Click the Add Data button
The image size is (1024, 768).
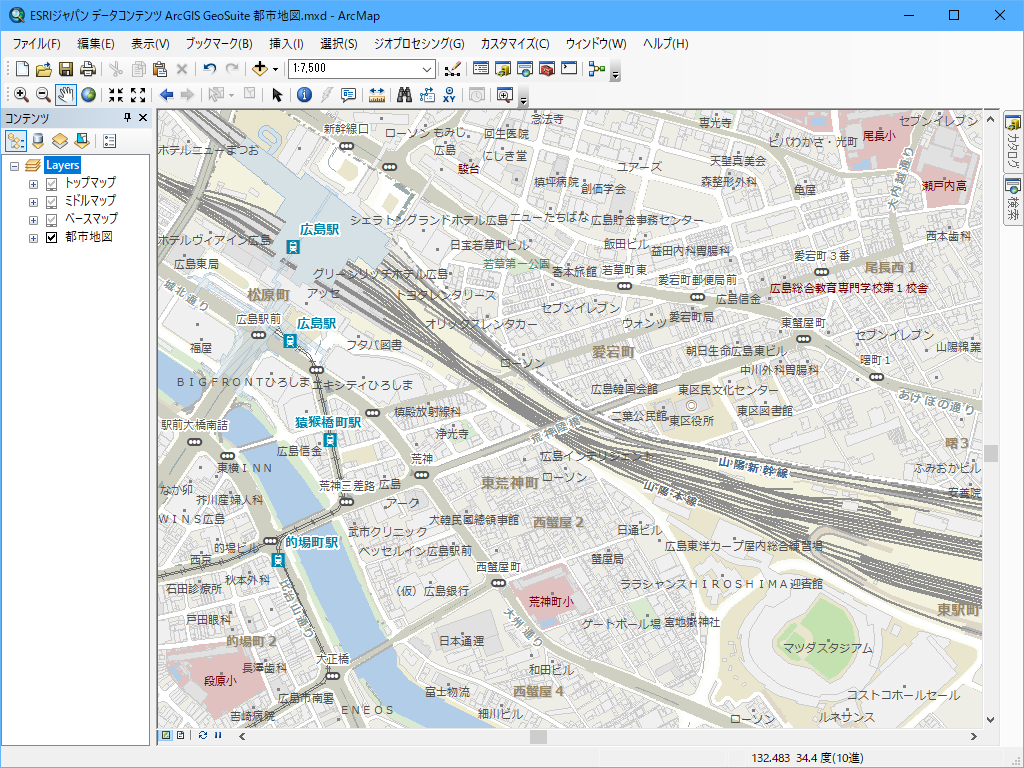pyautogui.click(x=260, y=69)
